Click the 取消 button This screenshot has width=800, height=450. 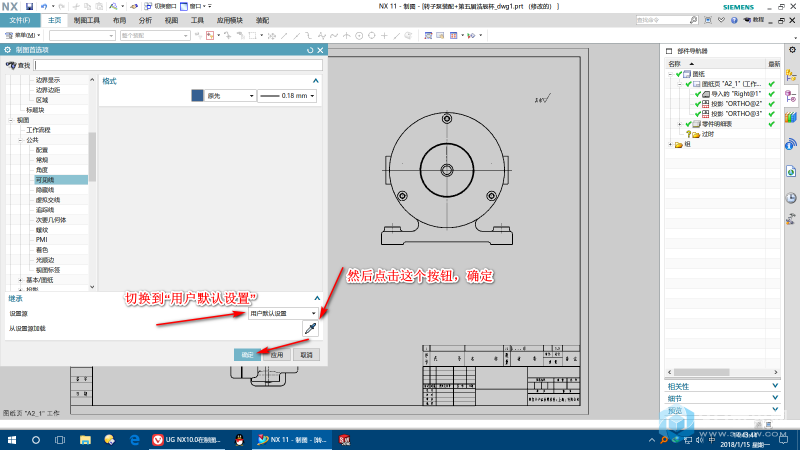click(306, 355)
